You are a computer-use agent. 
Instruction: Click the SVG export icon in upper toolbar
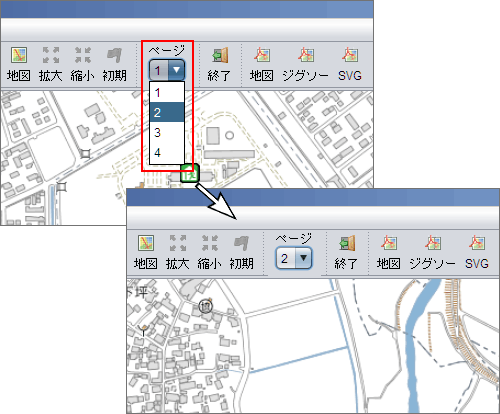point(350,55)
